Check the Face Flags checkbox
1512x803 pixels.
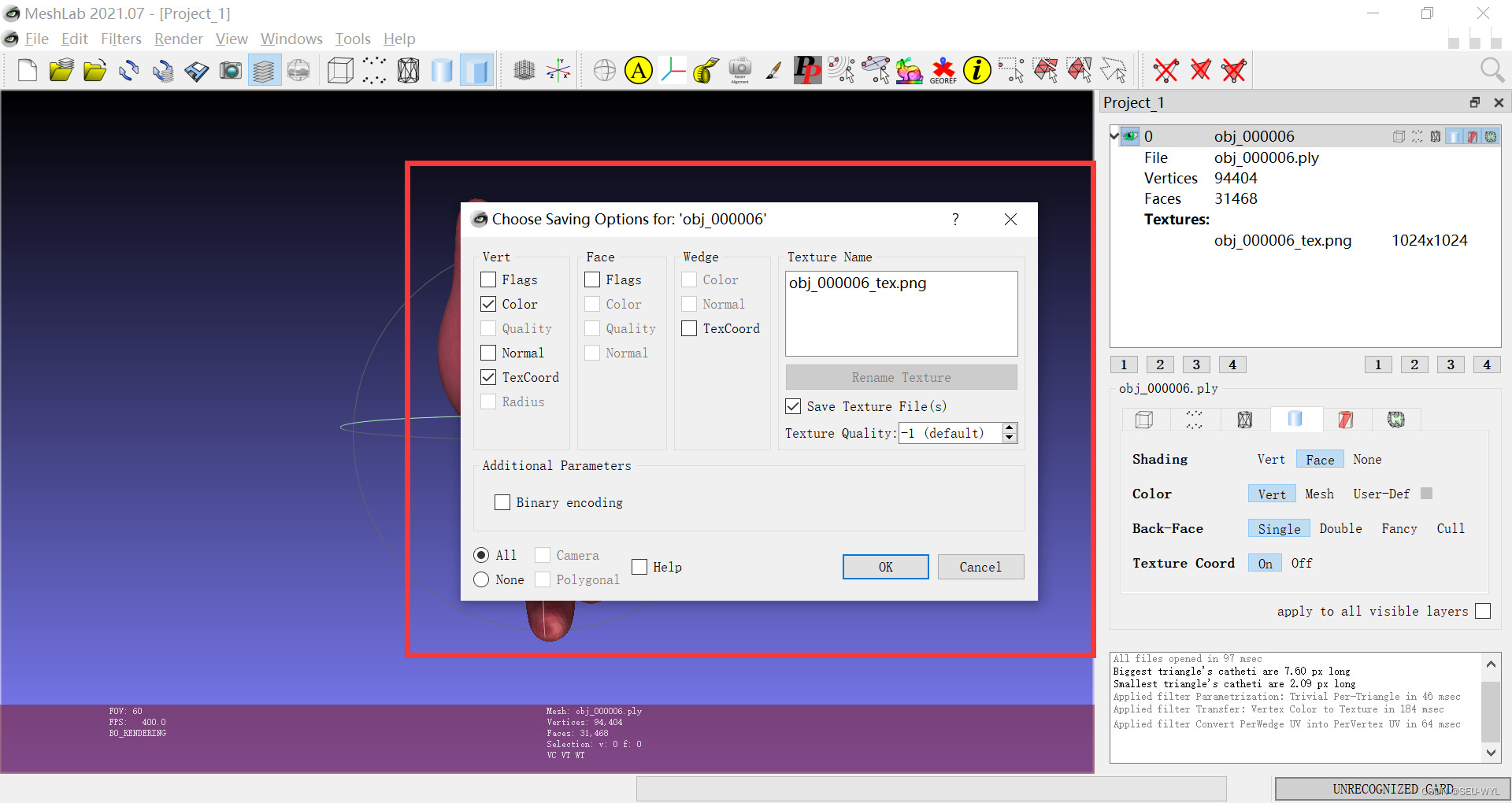coord(592,279)
